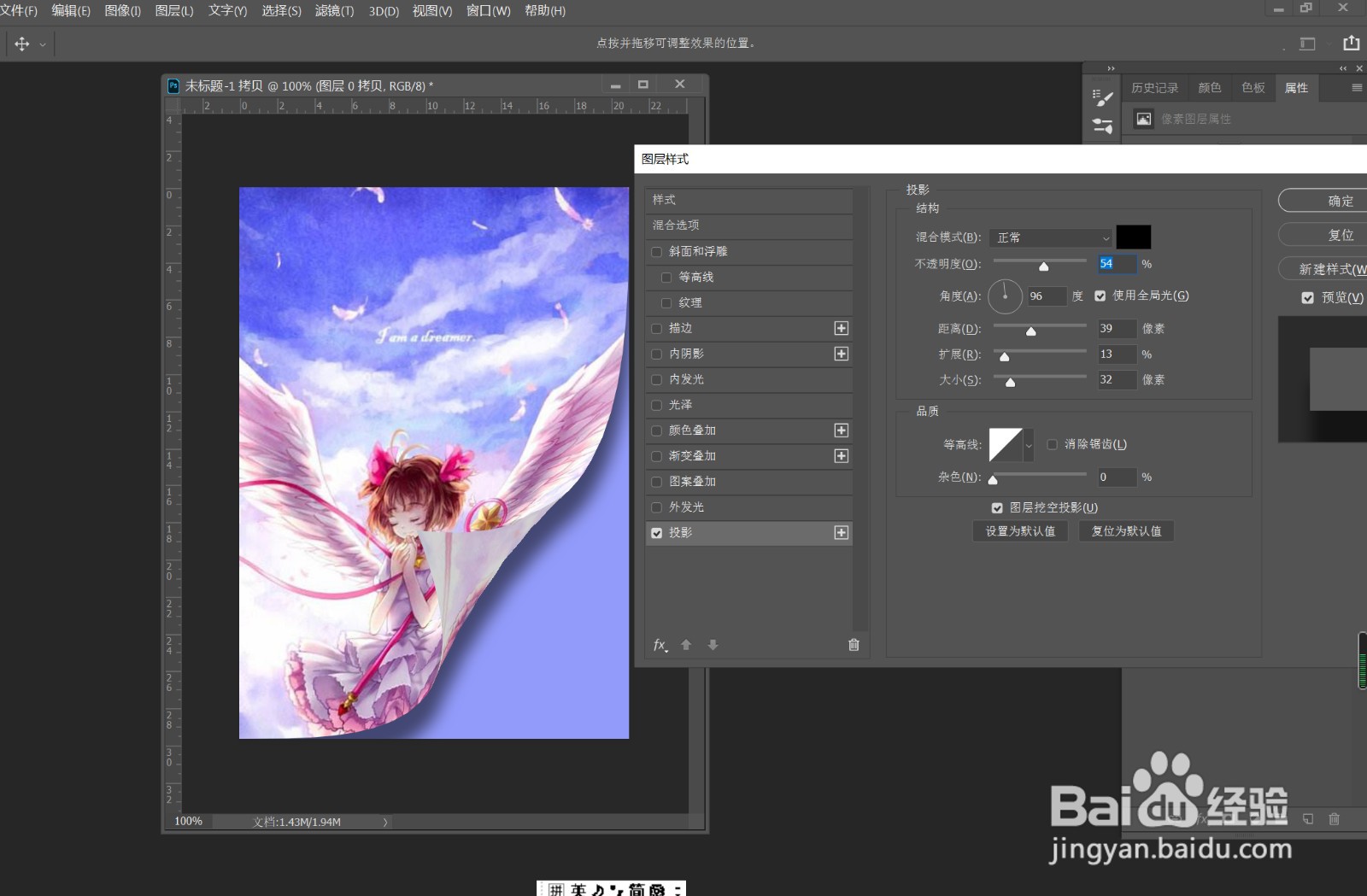The width and height of the screenshot is (1367, 896).
Task: Switch to the 色板 Swatches tab
Action: [1253, 88]
